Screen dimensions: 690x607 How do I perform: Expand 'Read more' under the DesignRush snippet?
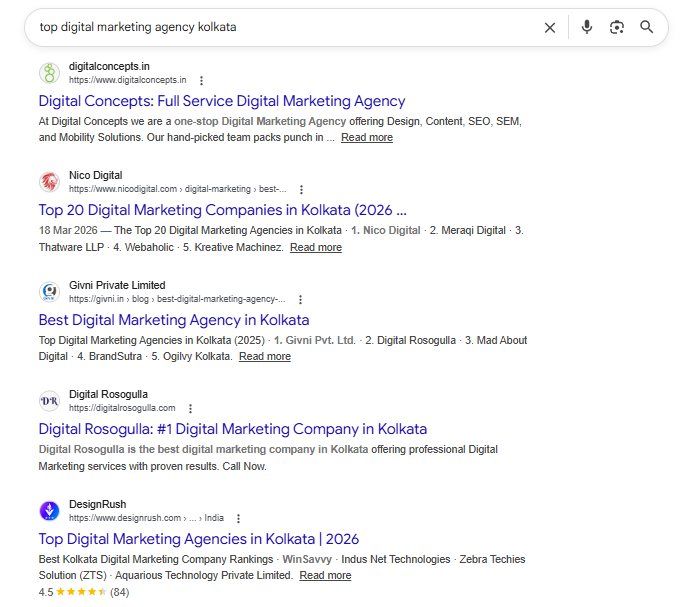325,575
